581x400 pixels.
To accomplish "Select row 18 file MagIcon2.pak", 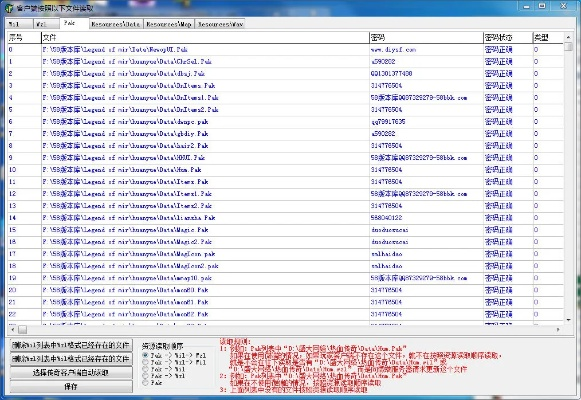I will point(130,266).
